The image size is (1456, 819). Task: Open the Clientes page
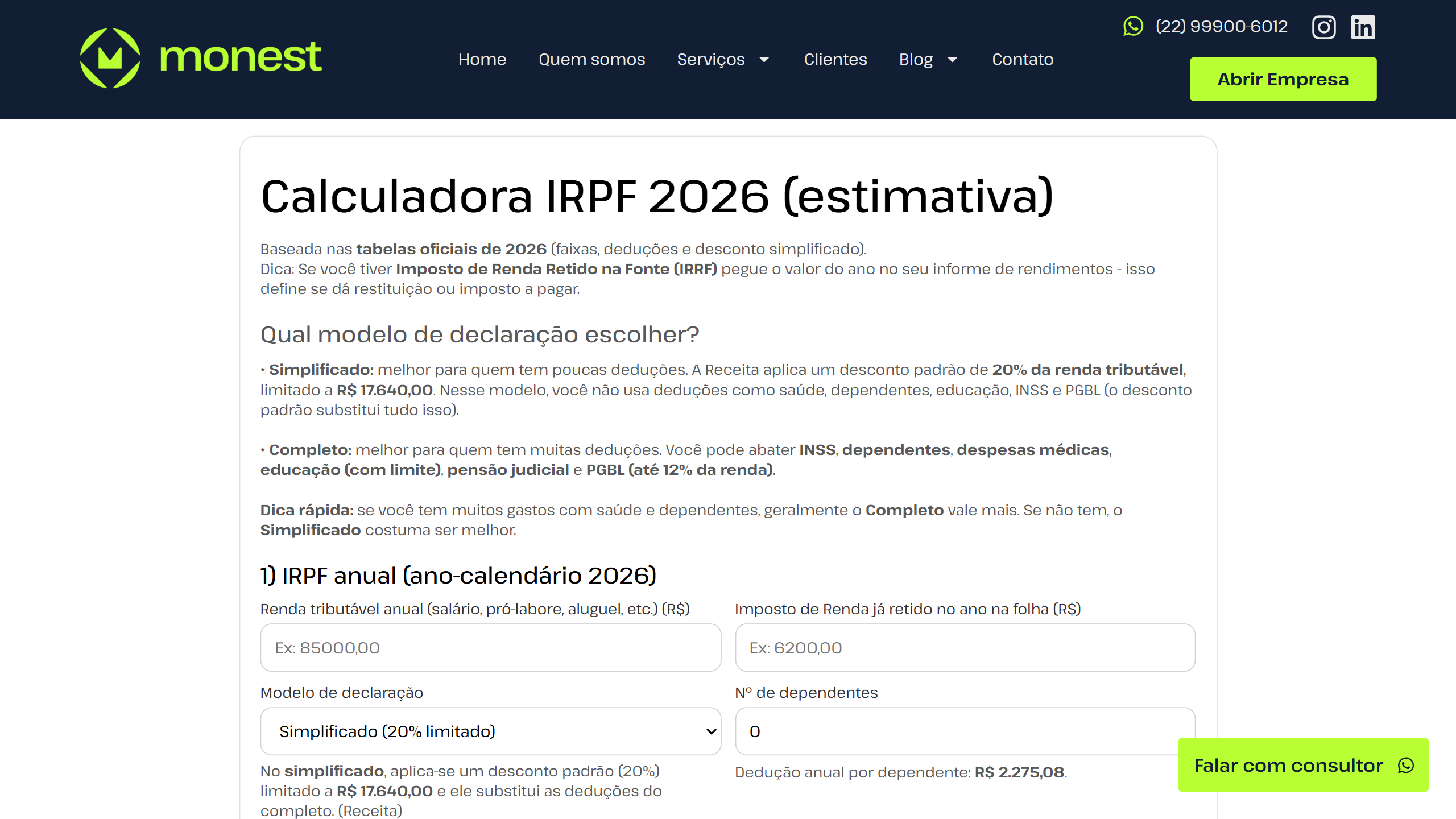(835, 59)
